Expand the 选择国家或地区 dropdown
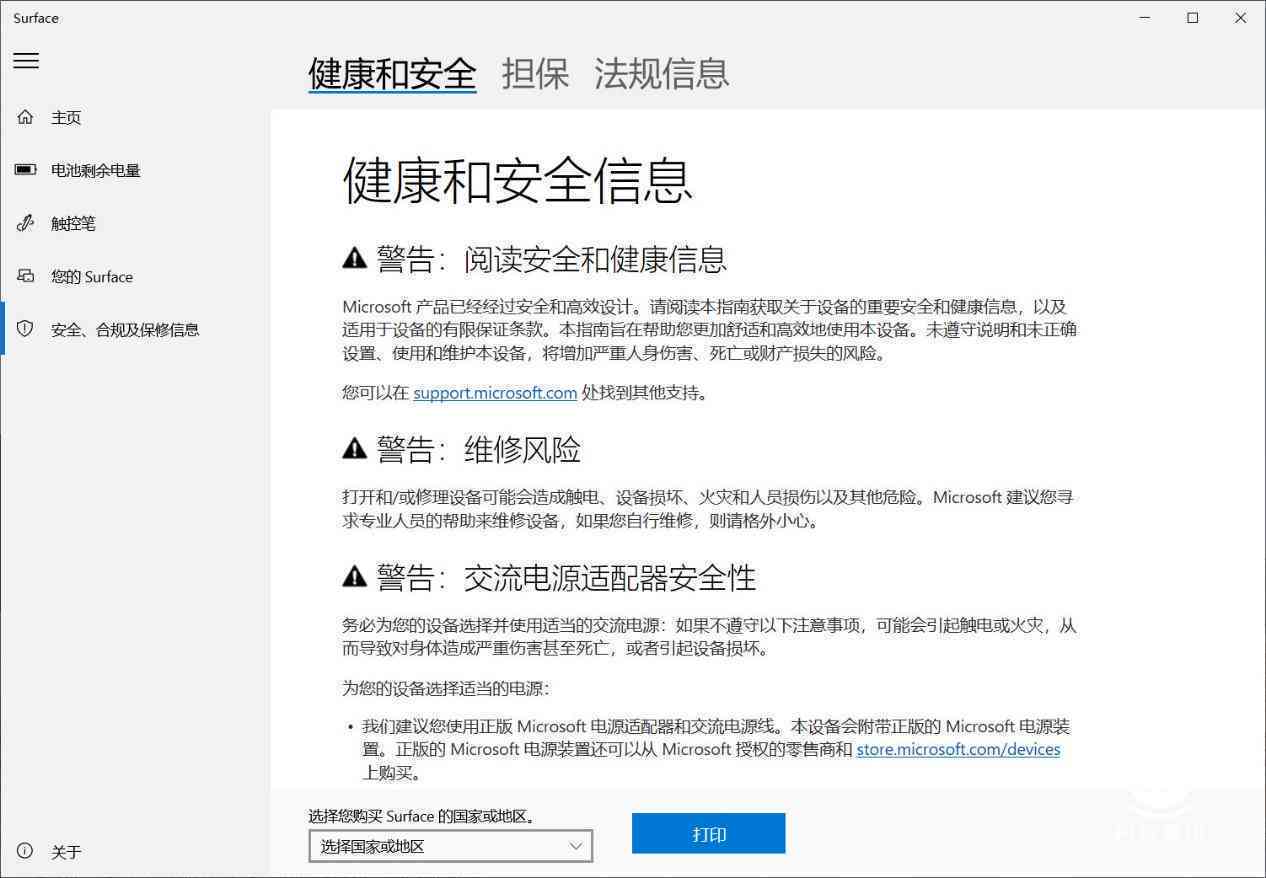Image resolution: width=1266 pixels, height=878 pixels. pyautogui.click(x=450, y=846)
